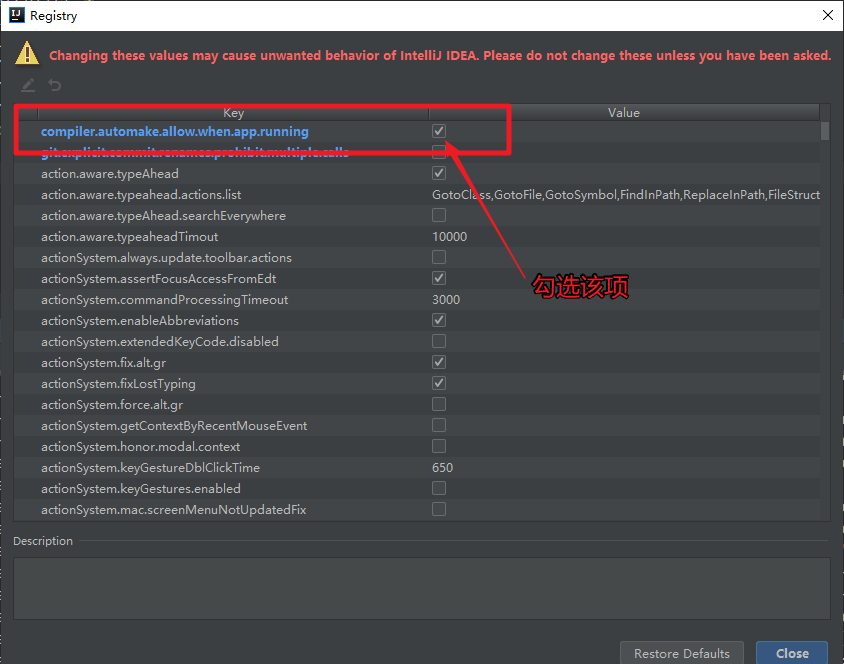Viewport: 844px width, 664px height.
Task: Select the action.aware.typeahead.actions.list key
Action: pos(141,194)
